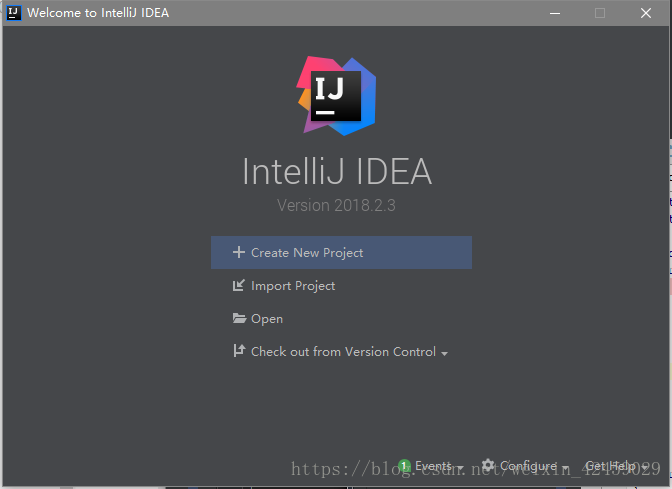Click Check out from Version Control text

pos(343,352)
